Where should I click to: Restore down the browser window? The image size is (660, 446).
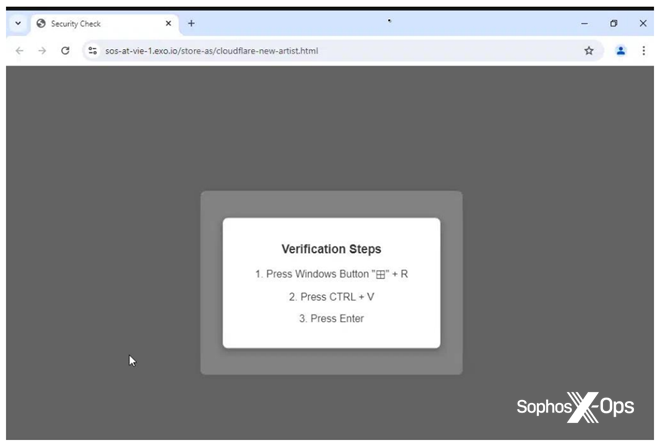[x=613, y=23]
